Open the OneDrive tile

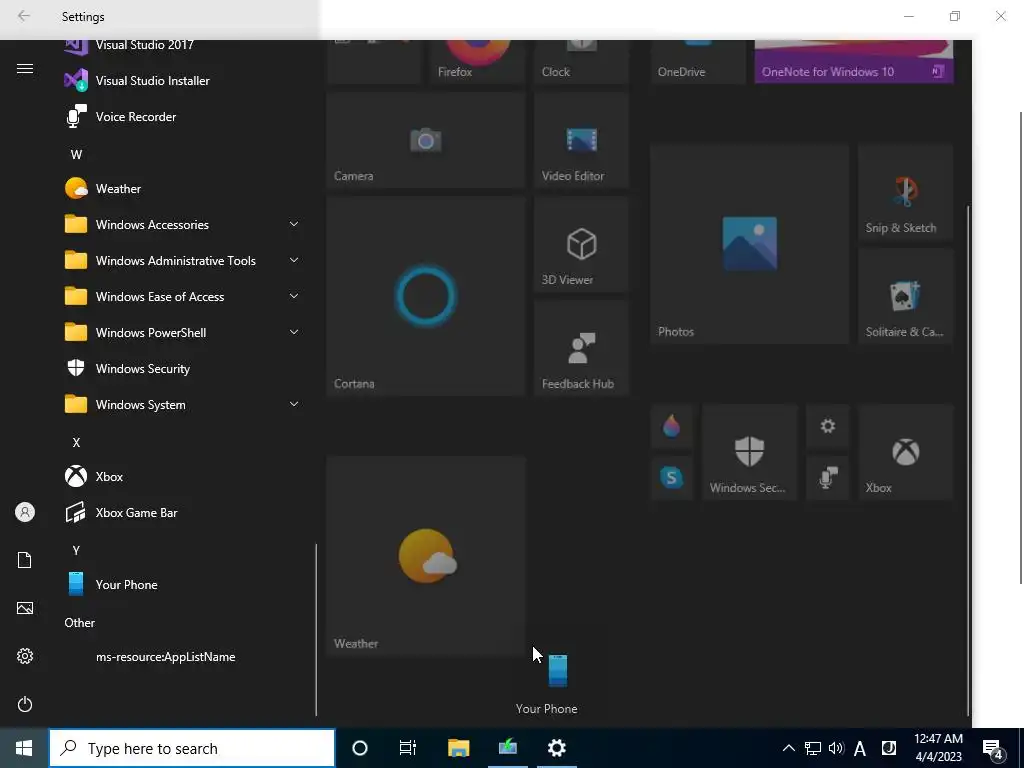point(697,61)
